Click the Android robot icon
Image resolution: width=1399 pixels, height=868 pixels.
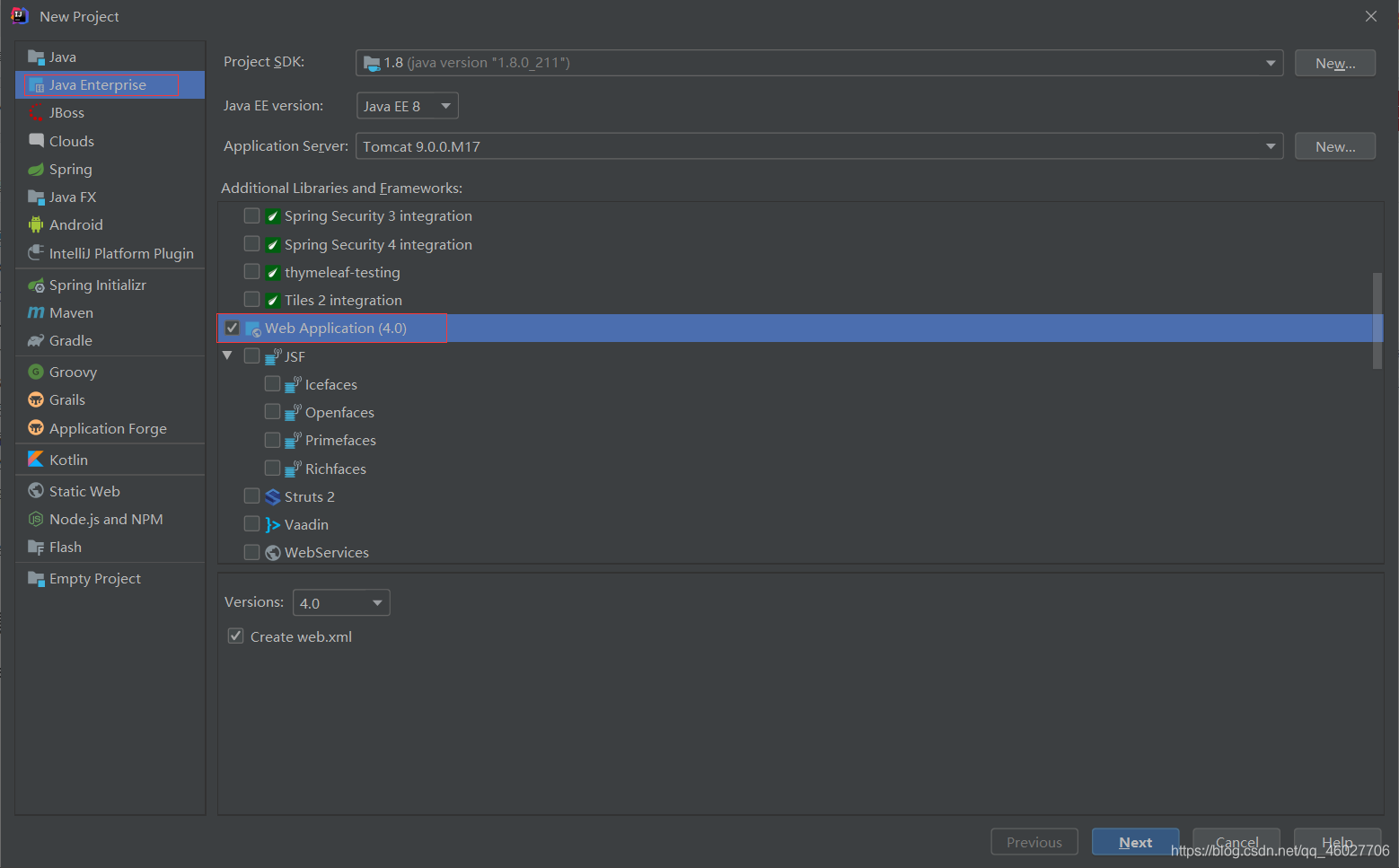click(36, 224)
